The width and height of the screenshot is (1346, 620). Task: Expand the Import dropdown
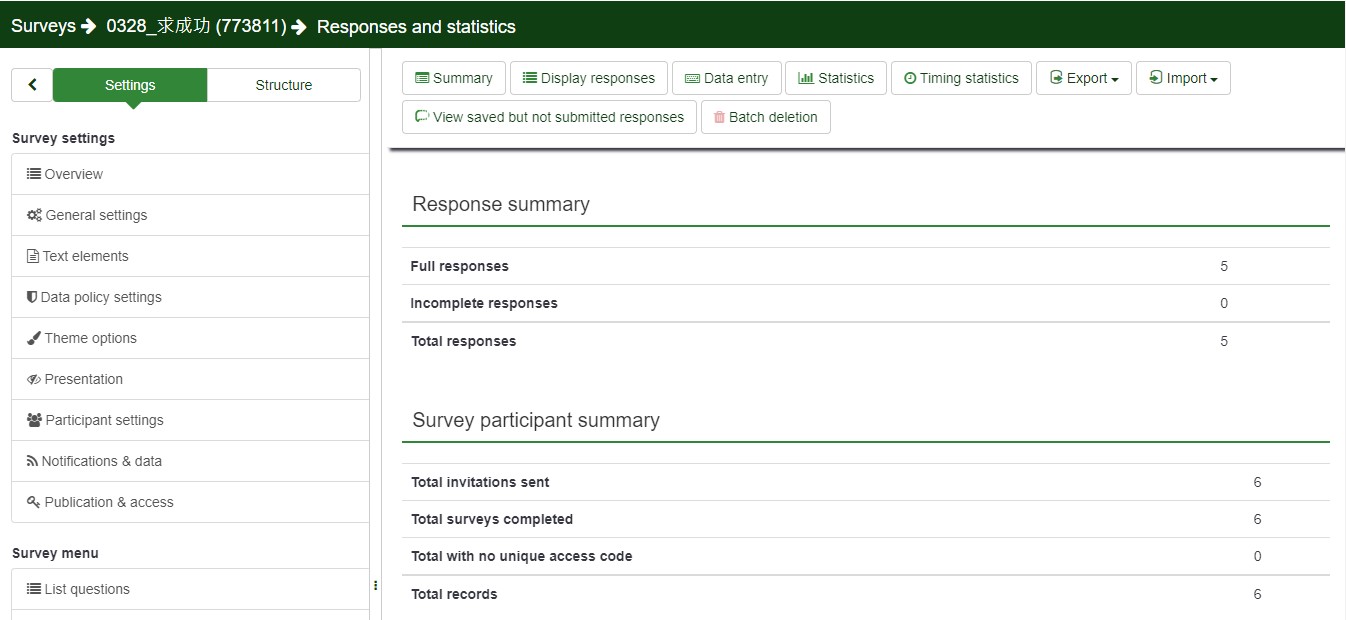coord(1183,78)
